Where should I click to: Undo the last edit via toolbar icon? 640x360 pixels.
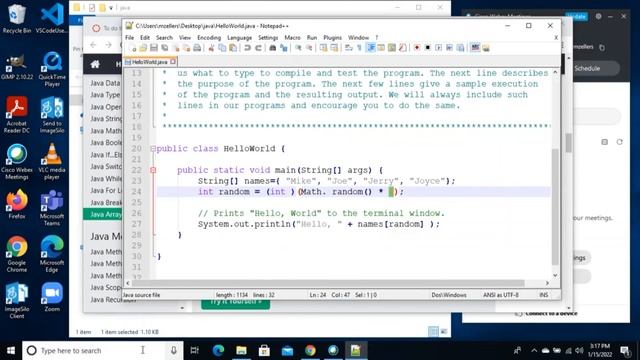[247, 48]
